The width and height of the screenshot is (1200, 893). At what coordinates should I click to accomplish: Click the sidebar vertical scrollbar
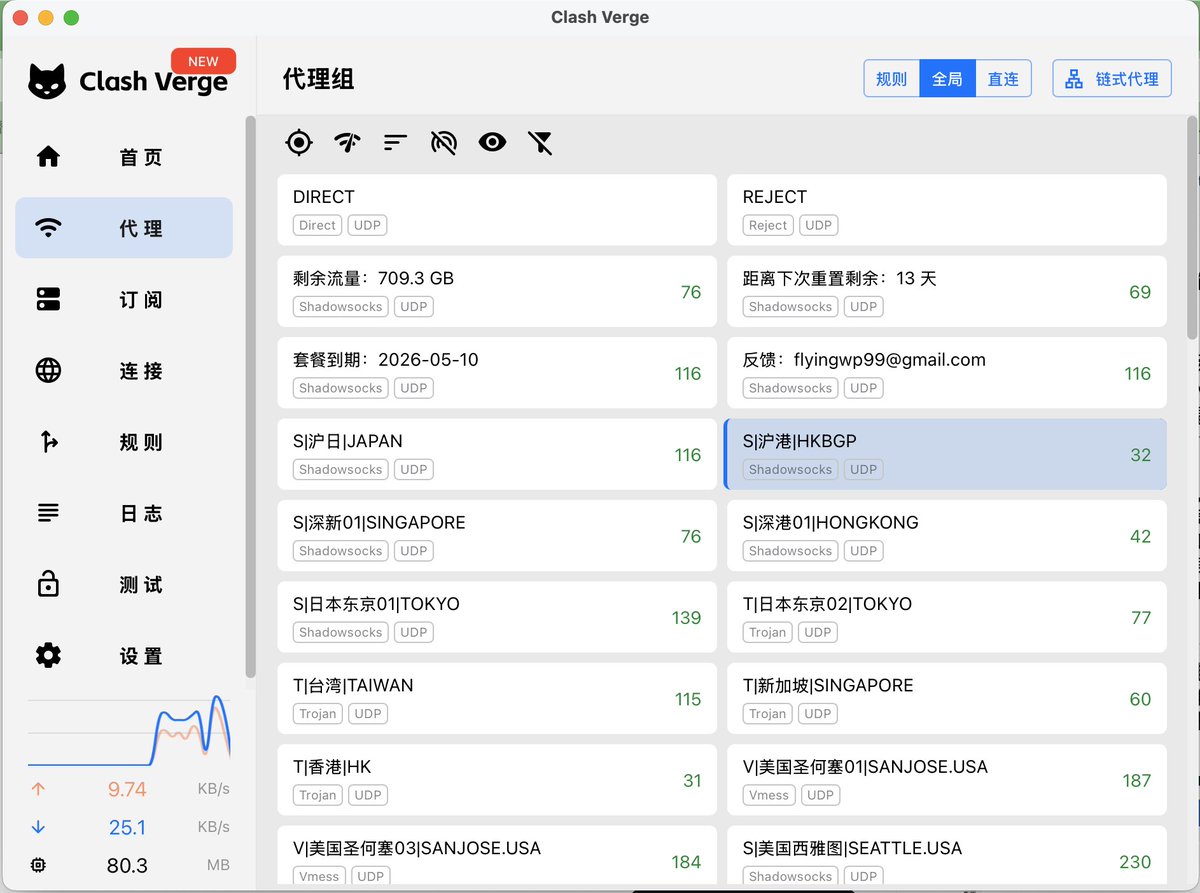250,398
